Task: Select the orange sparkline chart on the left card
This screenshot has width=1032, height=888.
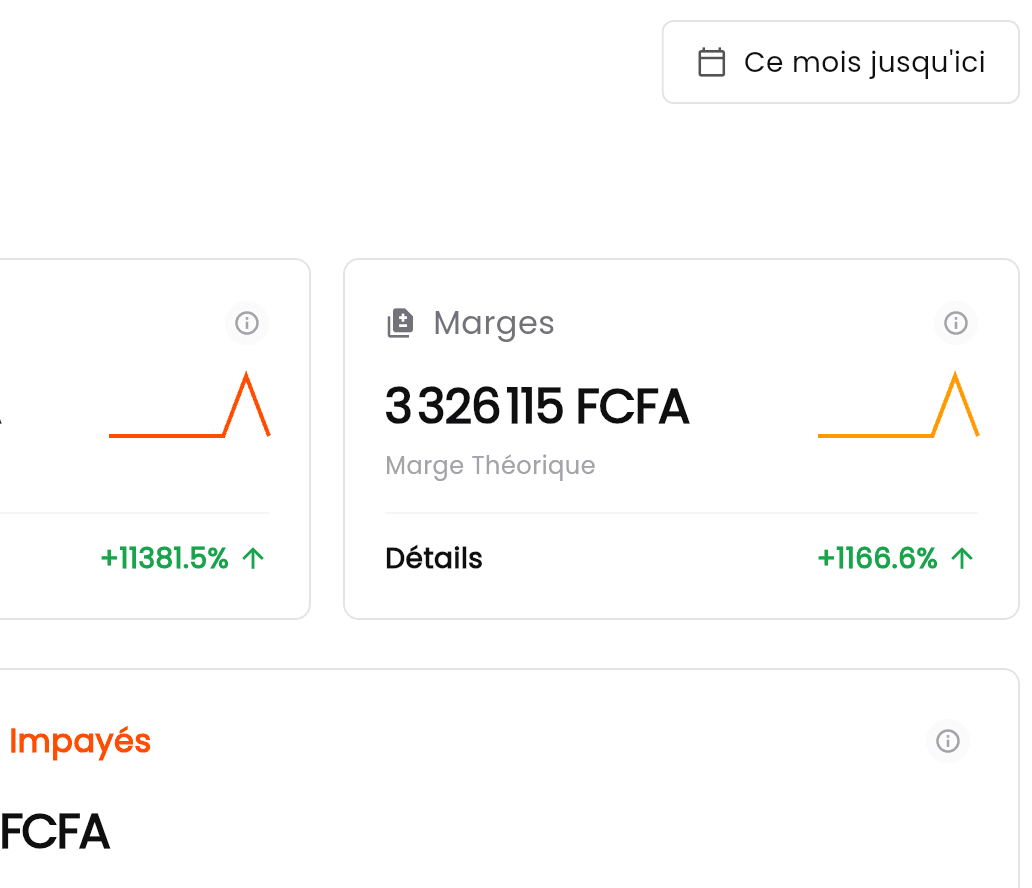Action: 190,420
